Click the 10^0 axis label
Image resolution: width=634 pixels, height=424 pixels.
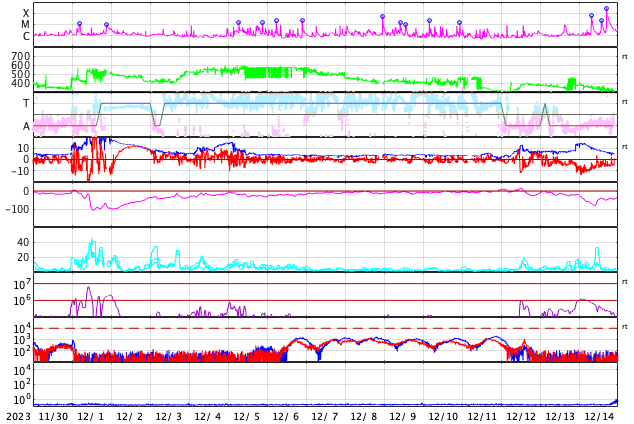click(x=21, y=399)
